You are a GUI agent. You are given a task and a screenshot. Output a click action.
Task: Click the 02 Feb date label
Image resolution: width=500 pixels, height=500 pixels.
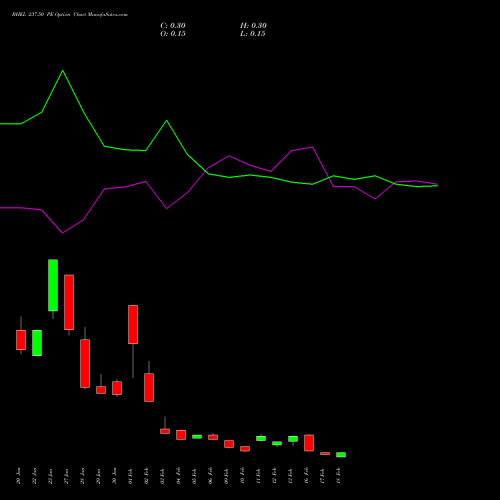147,476
